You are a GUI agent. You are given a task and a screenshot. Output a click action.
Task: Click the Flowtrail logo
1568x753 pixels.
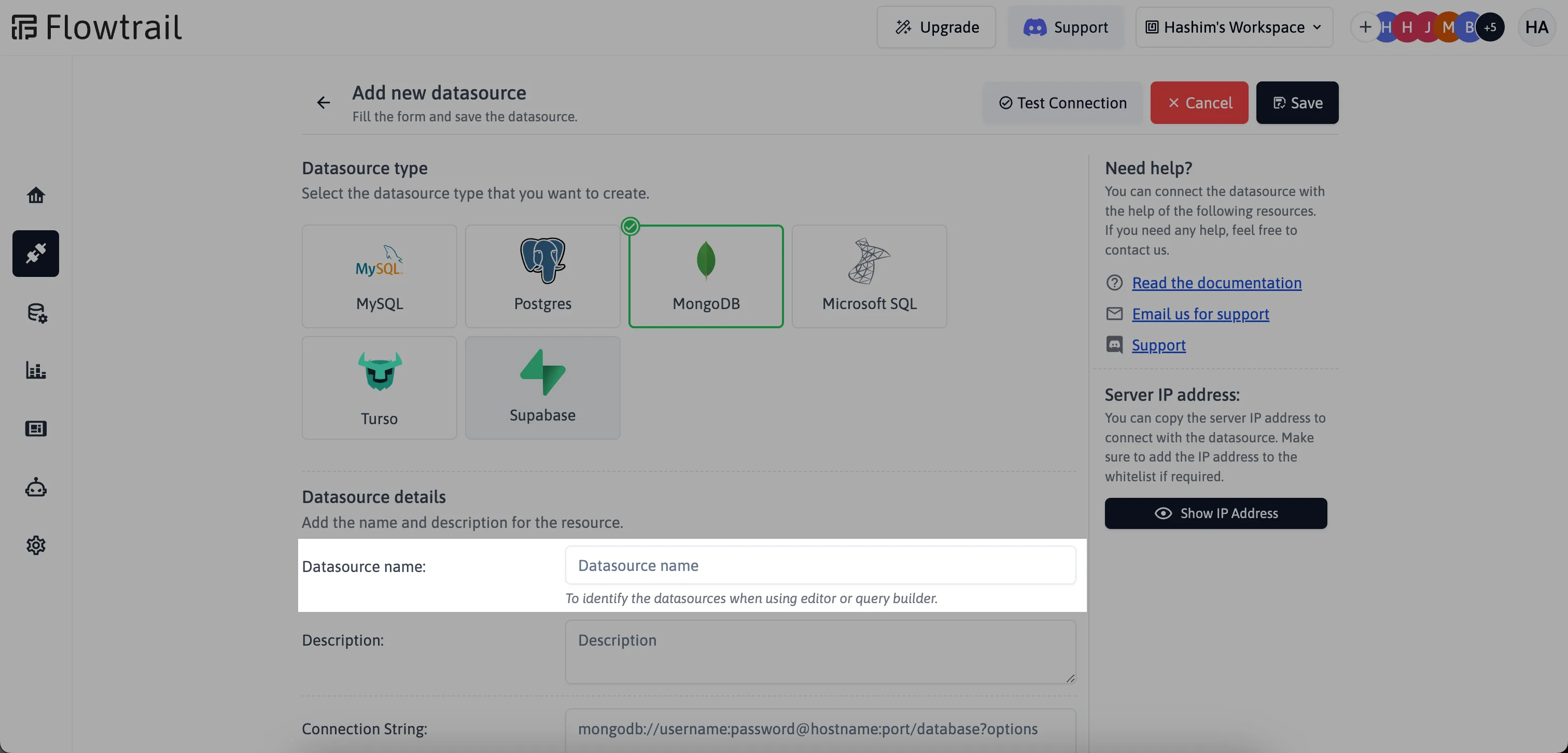[96, 27]
